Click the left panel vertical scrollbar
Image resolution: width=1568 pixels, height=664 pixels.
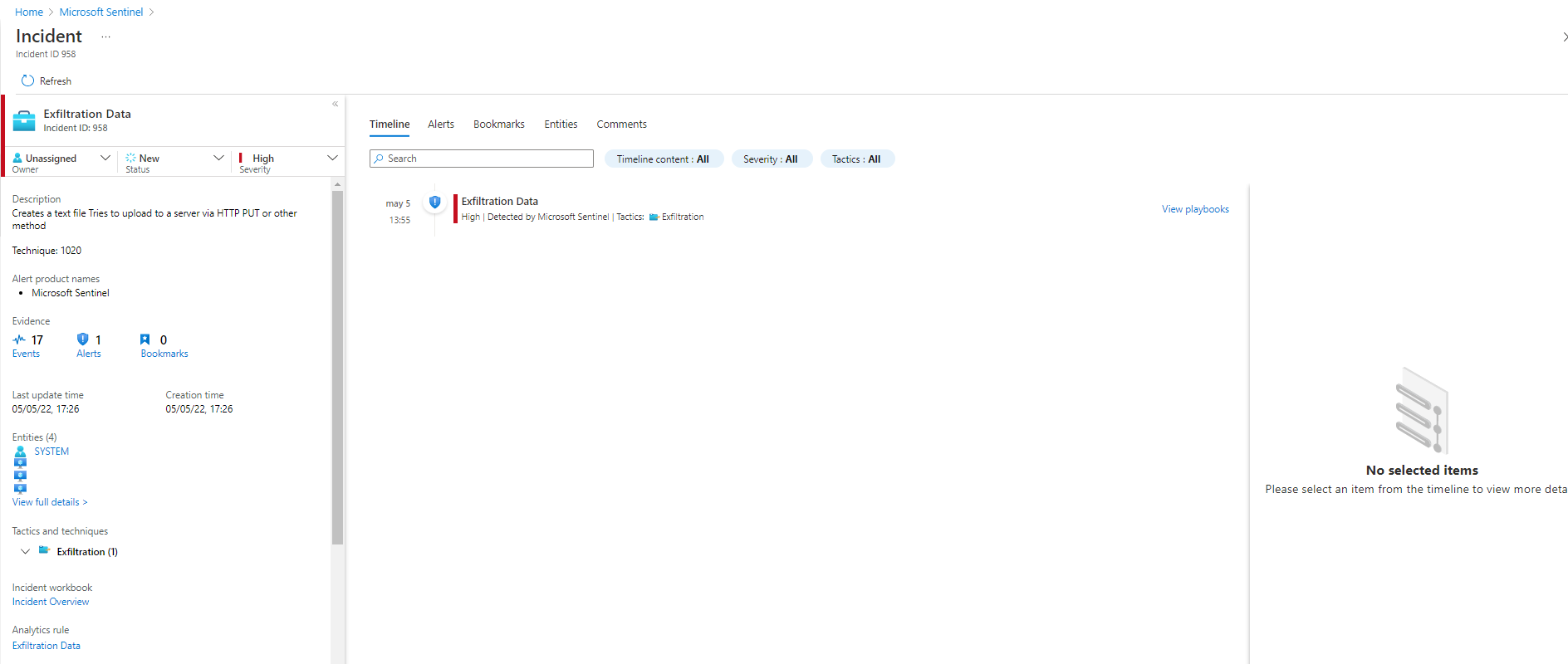click(x=337, y=365)
